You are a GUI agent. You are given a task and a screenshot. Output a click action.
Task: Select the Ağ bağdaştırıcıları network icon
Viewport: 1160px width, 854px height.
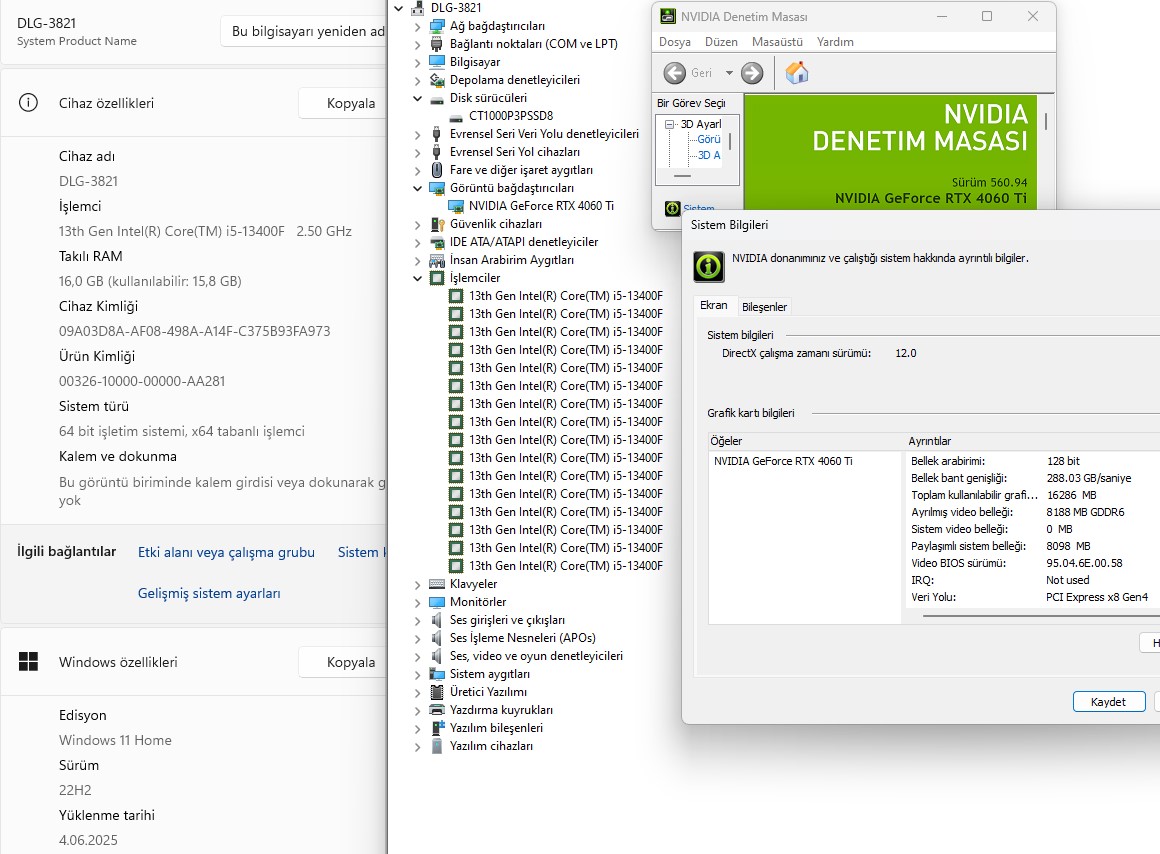point(437,26)
